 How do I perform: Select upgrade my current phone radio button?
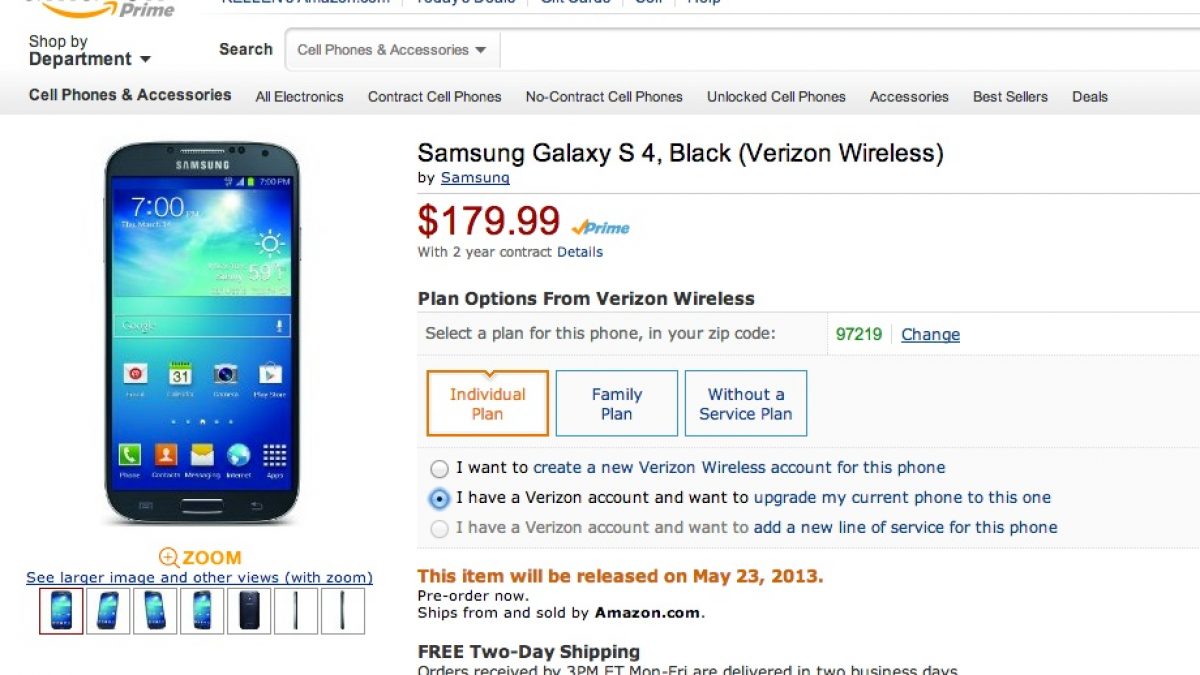440,498
